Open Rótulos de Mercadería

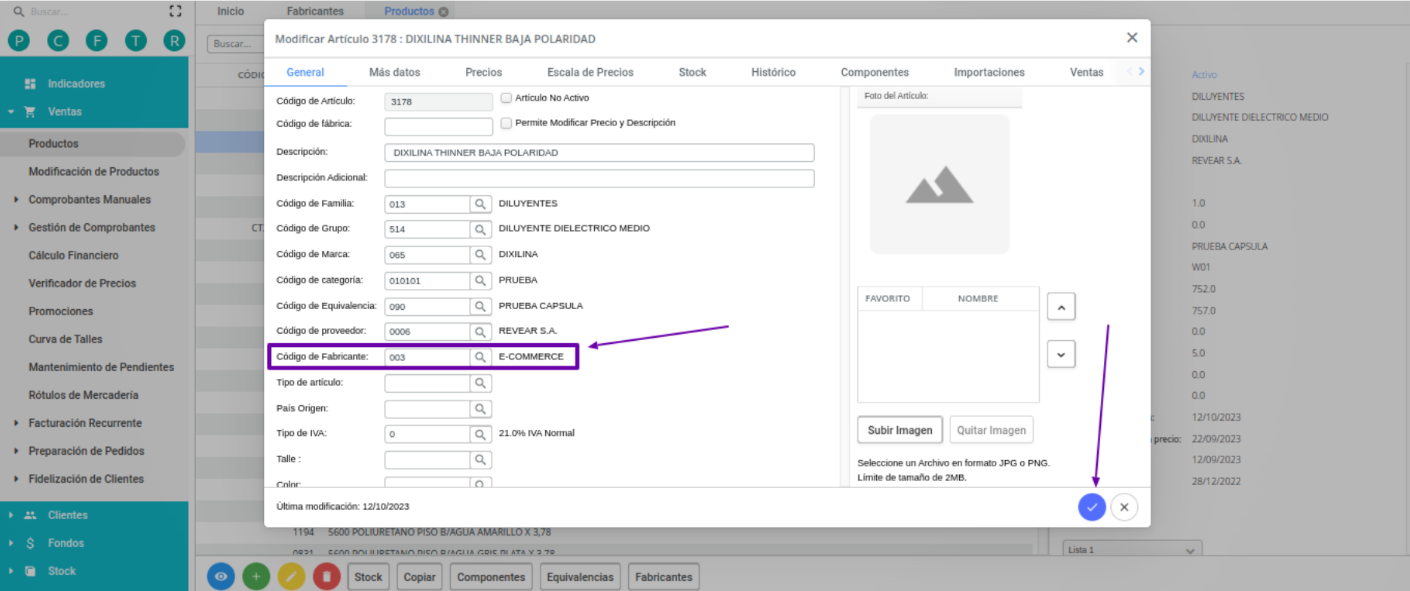click(83, 396)
